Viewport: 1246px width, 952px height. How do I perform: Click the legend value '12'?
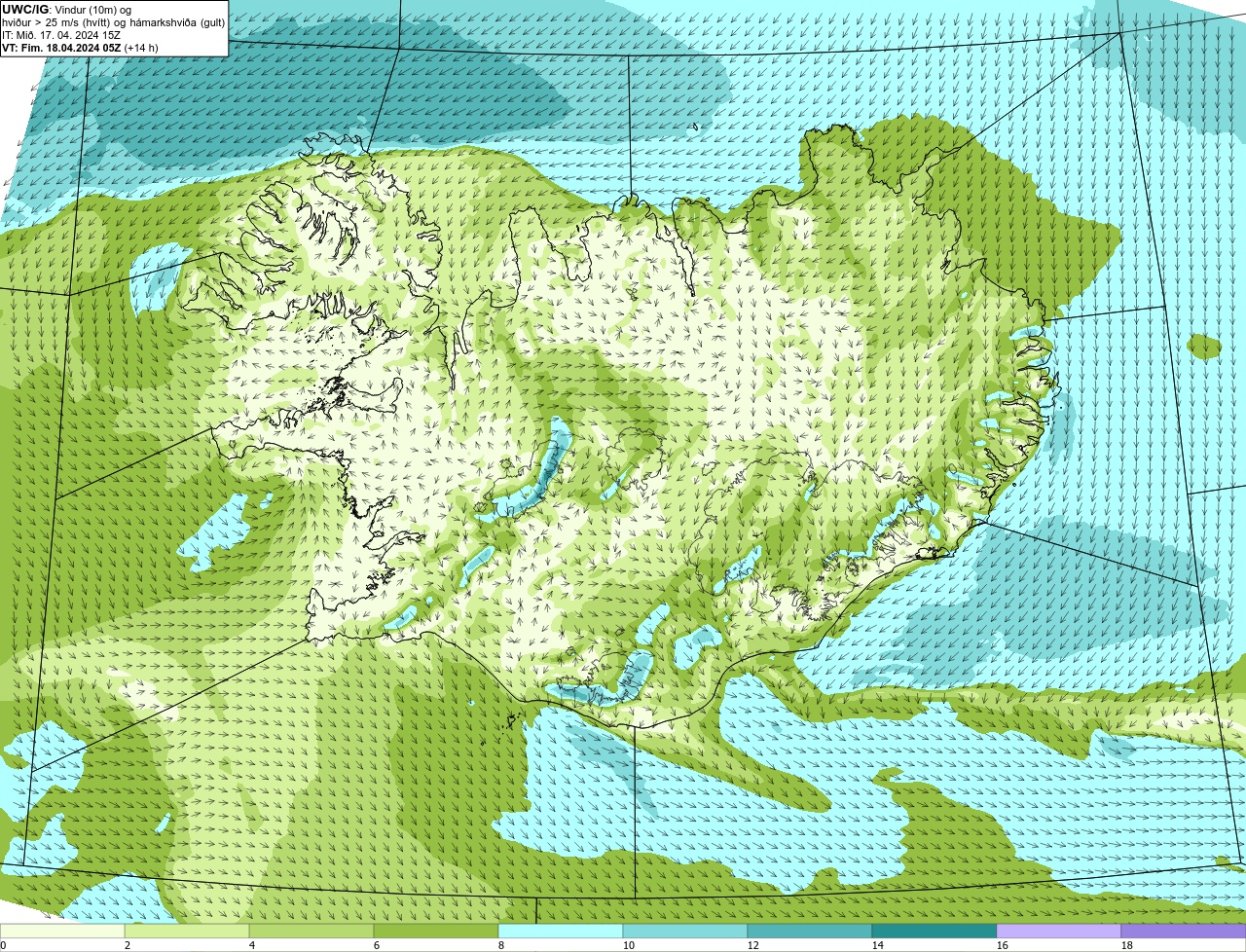click(753, 945)
